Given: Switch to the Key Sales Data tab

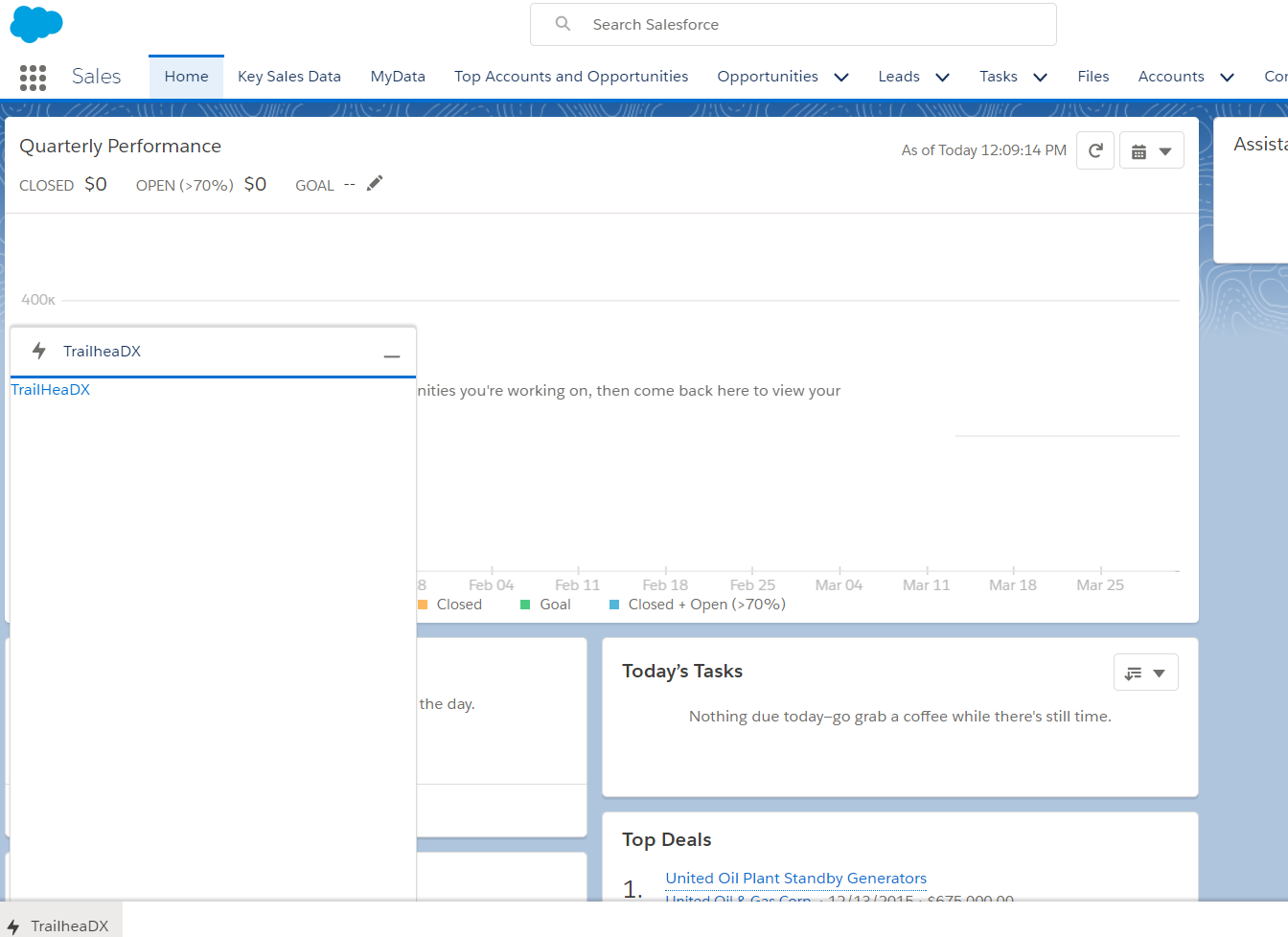Looking at the screenshot, I should (289, 77).
